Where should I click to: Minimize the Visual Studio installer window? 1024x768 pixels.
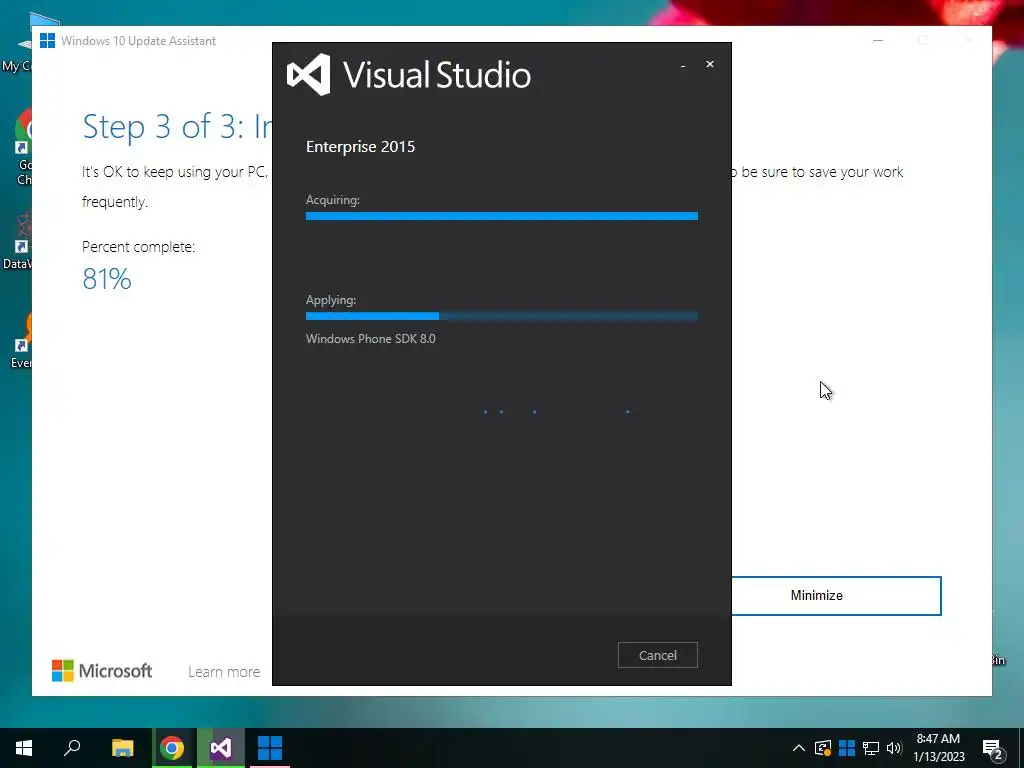pyautogui.click(x=683, y=65)
